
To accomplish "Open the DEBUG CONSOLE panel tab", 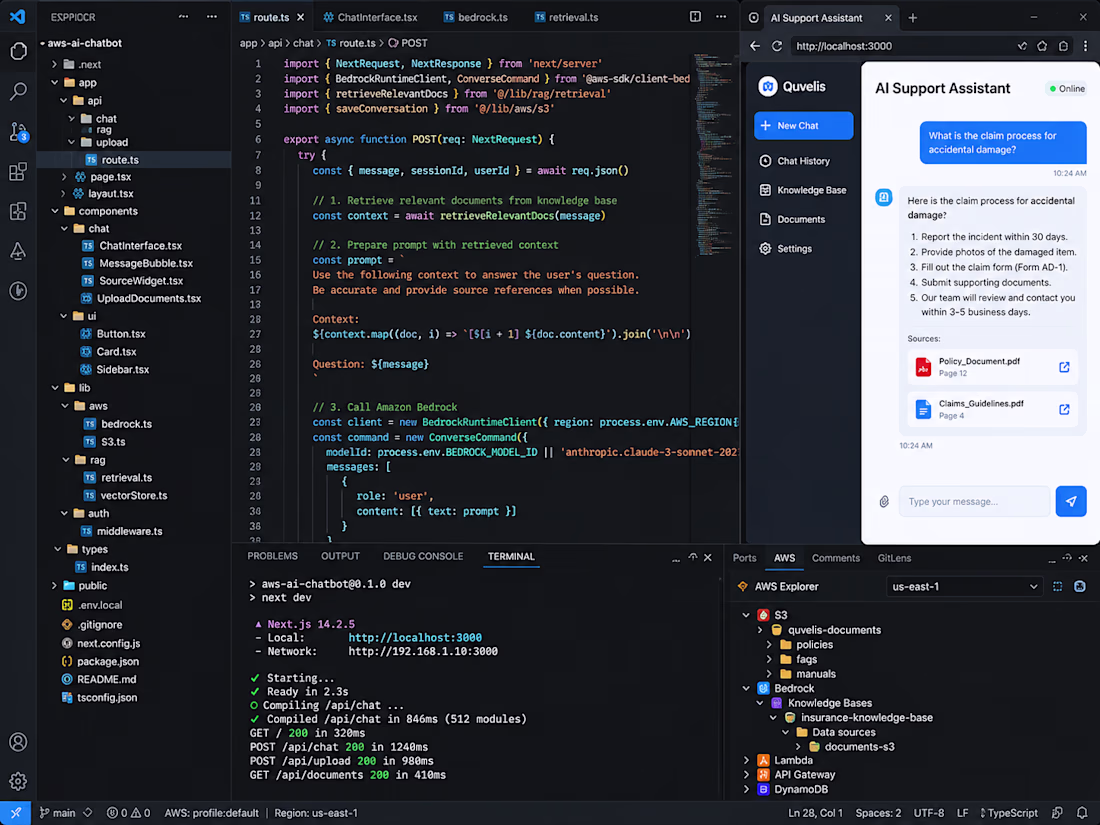I will click(423, 556).
